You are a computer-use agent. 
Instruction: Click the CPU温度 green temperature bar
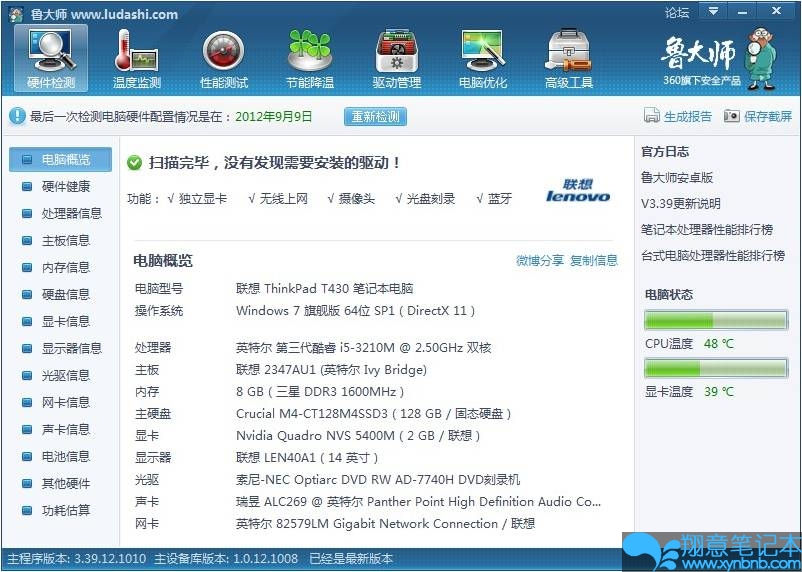click(715, 320)
